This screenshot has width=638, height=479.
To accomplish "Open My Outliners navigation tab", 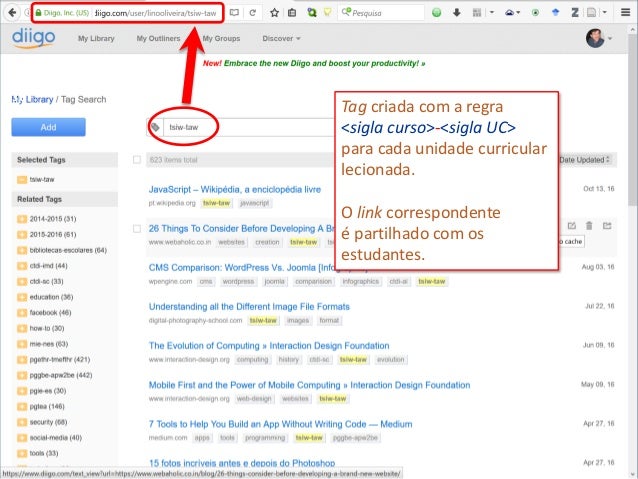I will pos(158,38).
